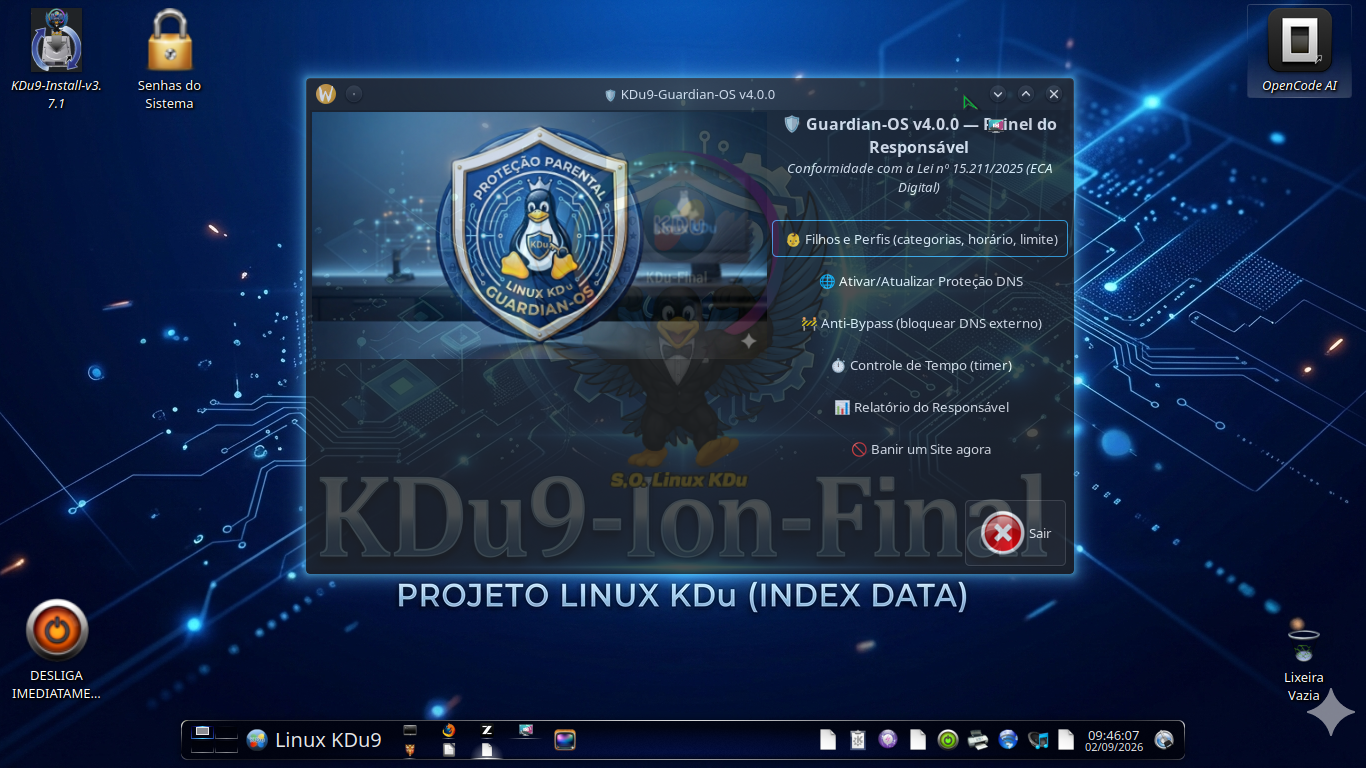Image resolution: width=1366 pixels, height=768 pixels.
Task: Open Relatório do Responsável report
Action: pyautogui.click(x=920, y=407)
